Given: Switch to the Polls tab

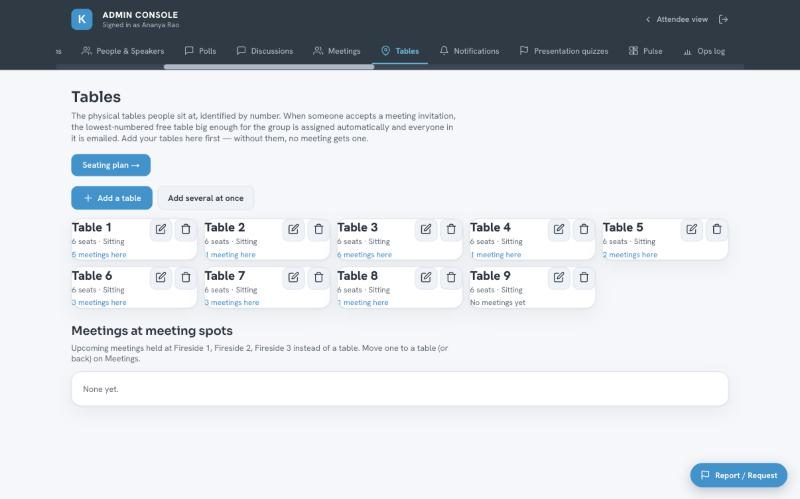Looking at the screenshot, I should click(x=201, y=51).
